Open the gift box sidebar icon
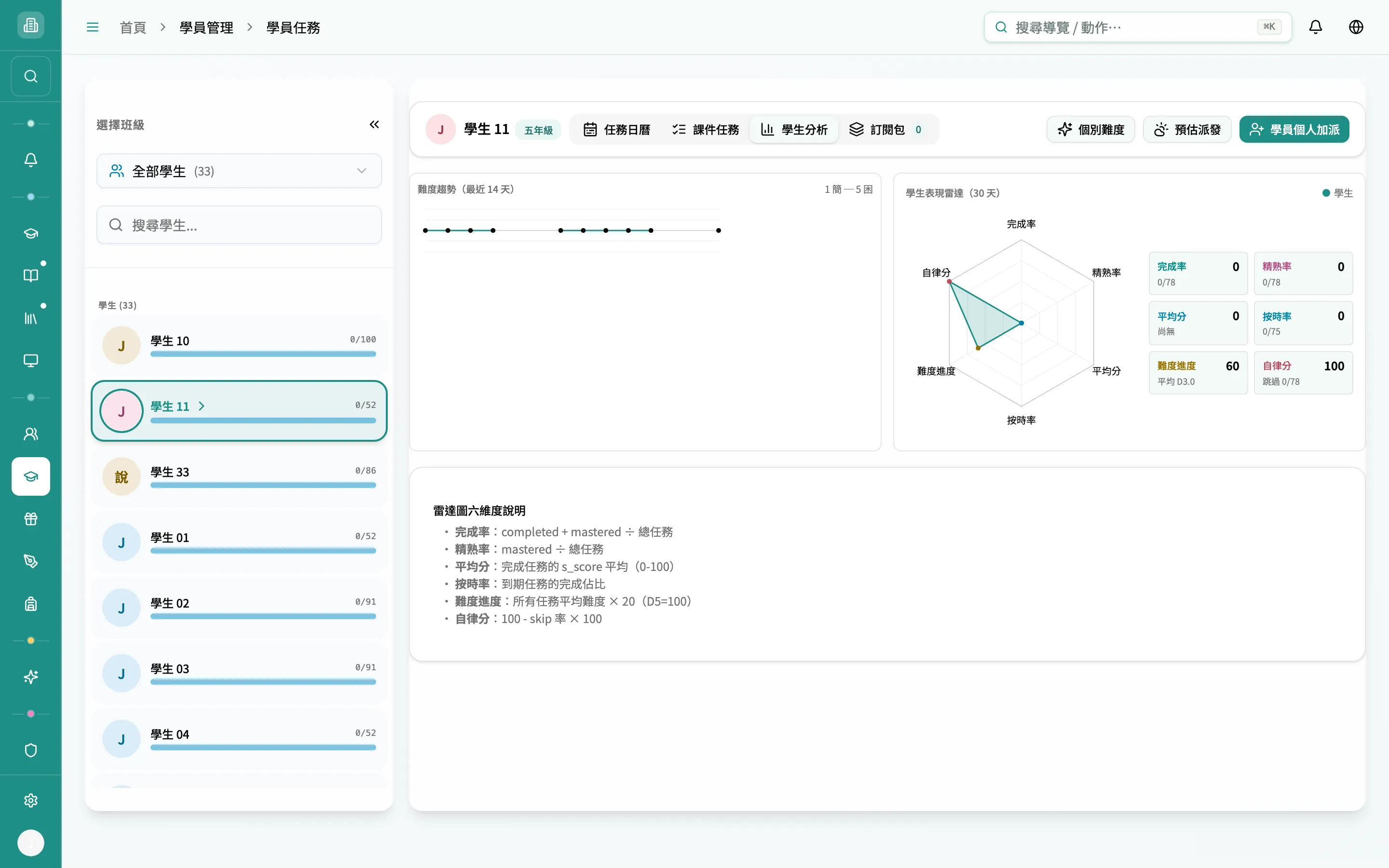This screenshot has height=868, width=1389. 30,519
